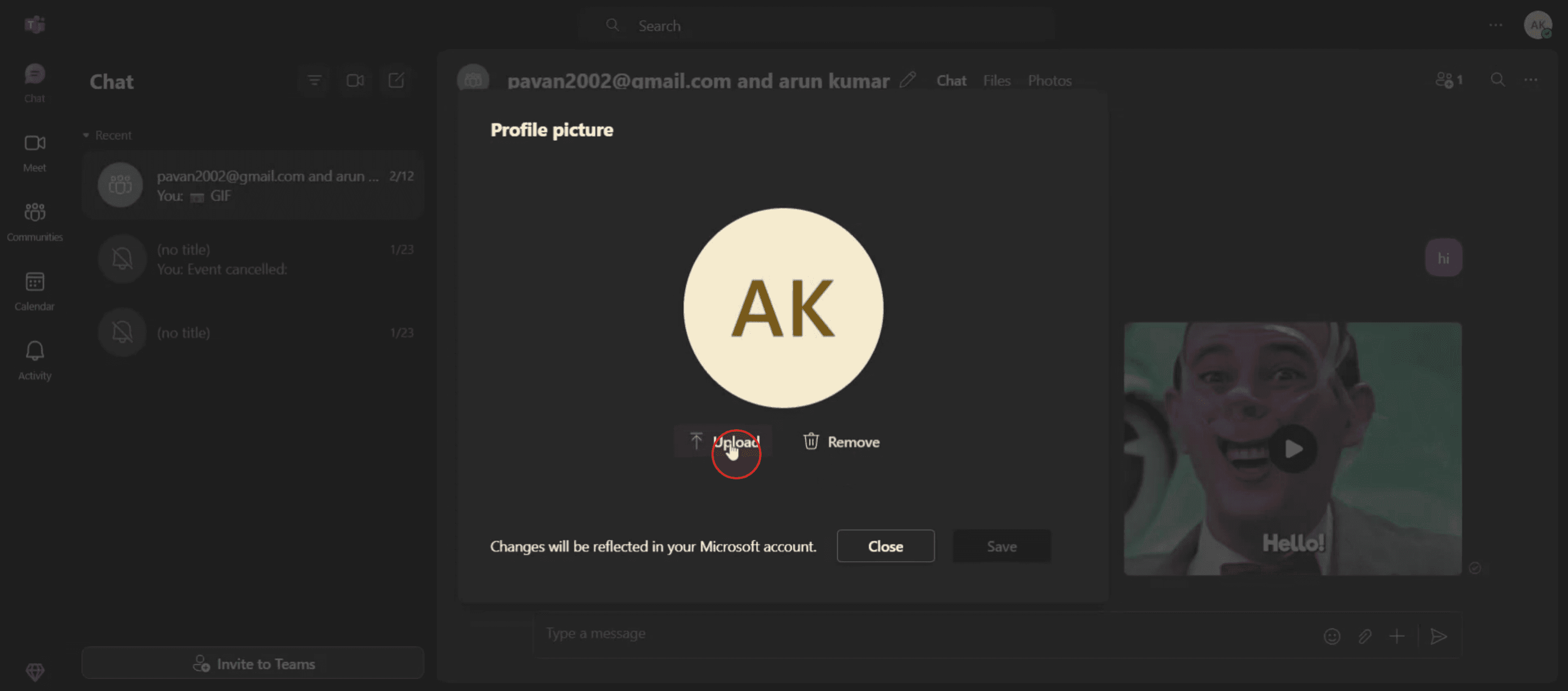Click the AK profile picture preview
1568x691 pixels.
pyautogui.click(x=783, y=308)
